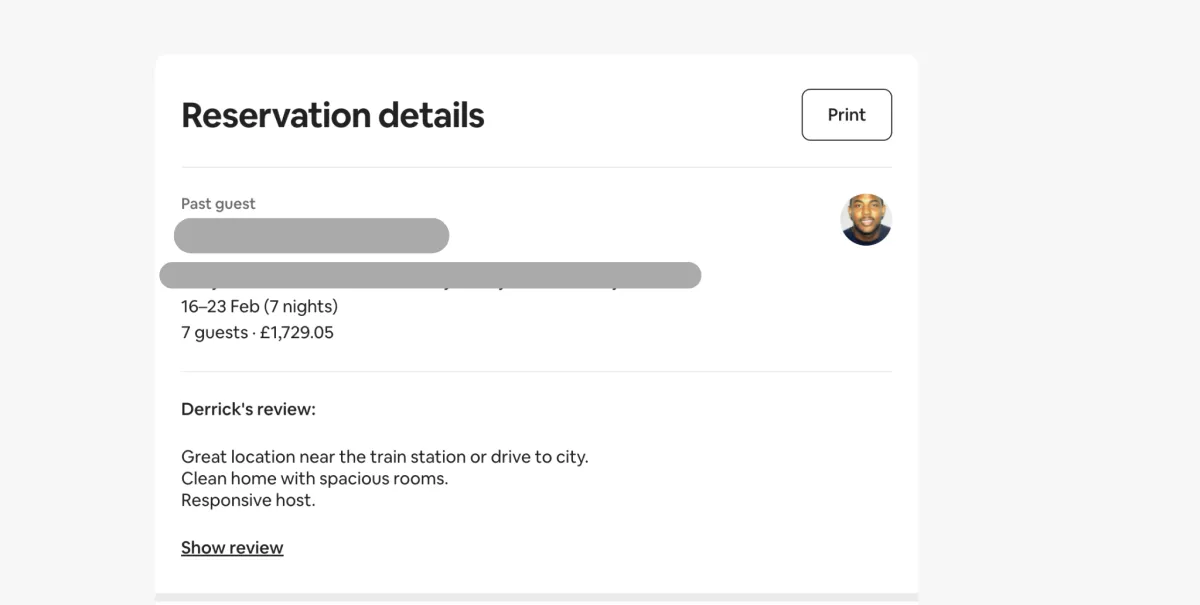The height and width of the screenshot is (605, 1200).
Task: Open the Show review link
Action: 232,548
